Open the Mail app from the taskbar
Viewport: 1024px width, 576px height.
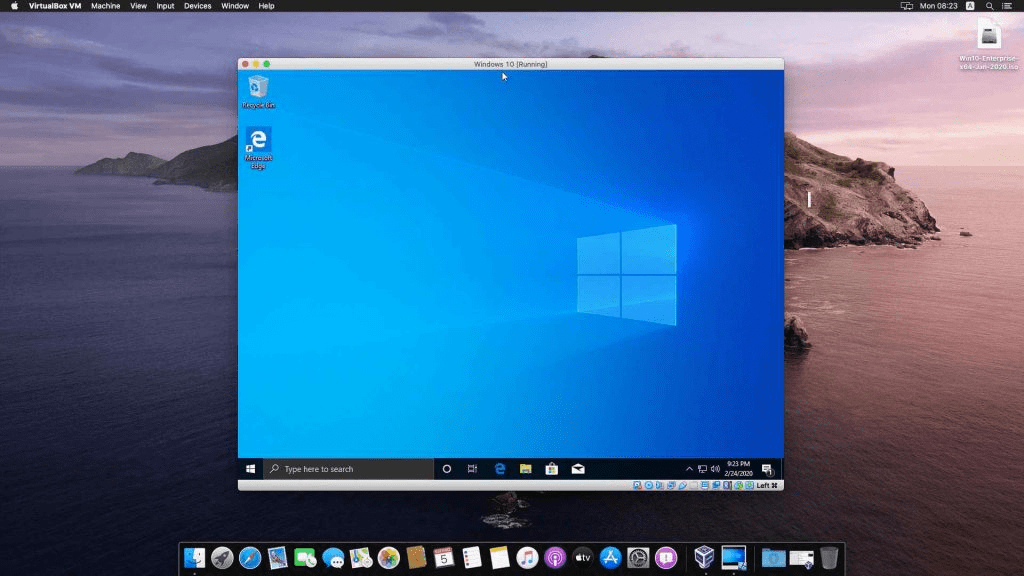pos(578,468)
